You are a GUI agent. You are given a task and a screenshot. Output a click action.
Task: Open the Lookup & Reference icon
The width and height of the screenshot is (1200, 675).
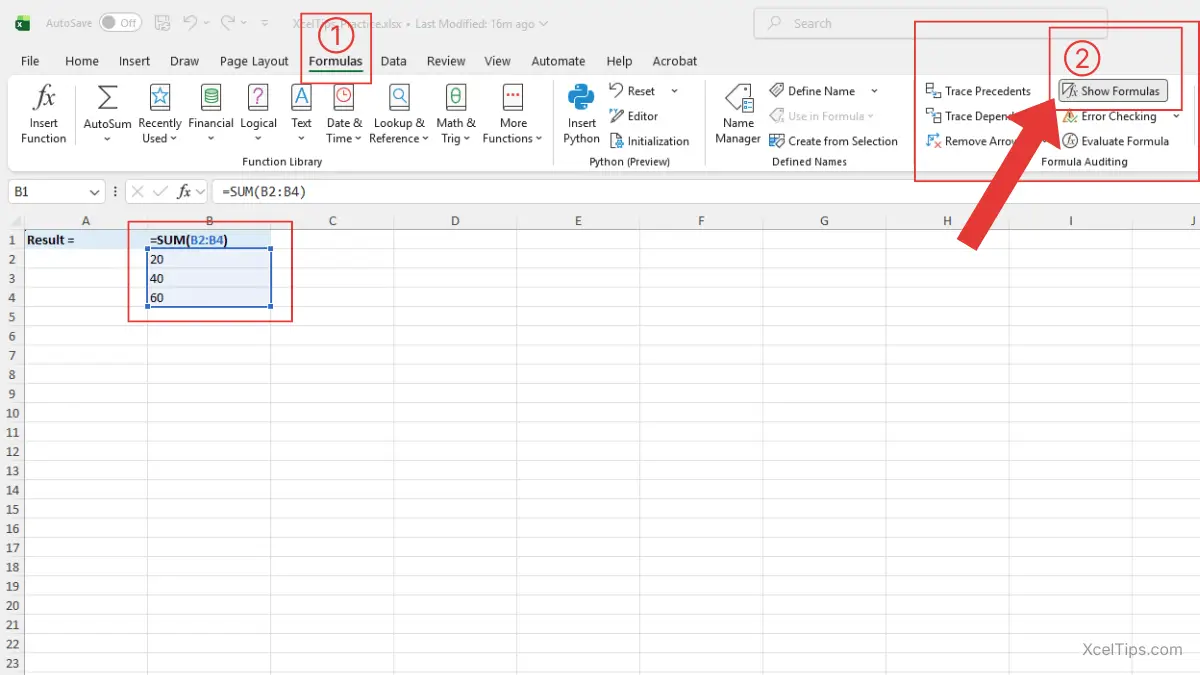pos(399,98)
